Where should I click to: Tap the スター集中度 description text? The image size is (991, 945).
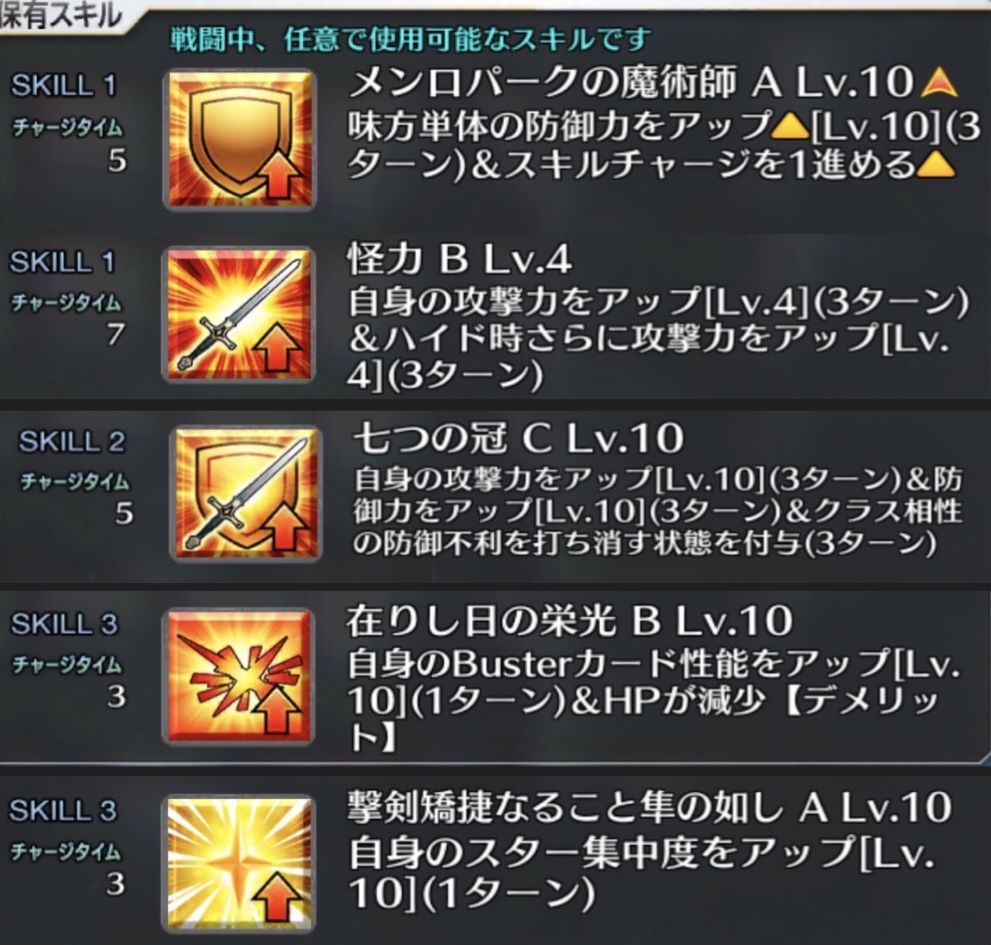click(x=641, y=873)
